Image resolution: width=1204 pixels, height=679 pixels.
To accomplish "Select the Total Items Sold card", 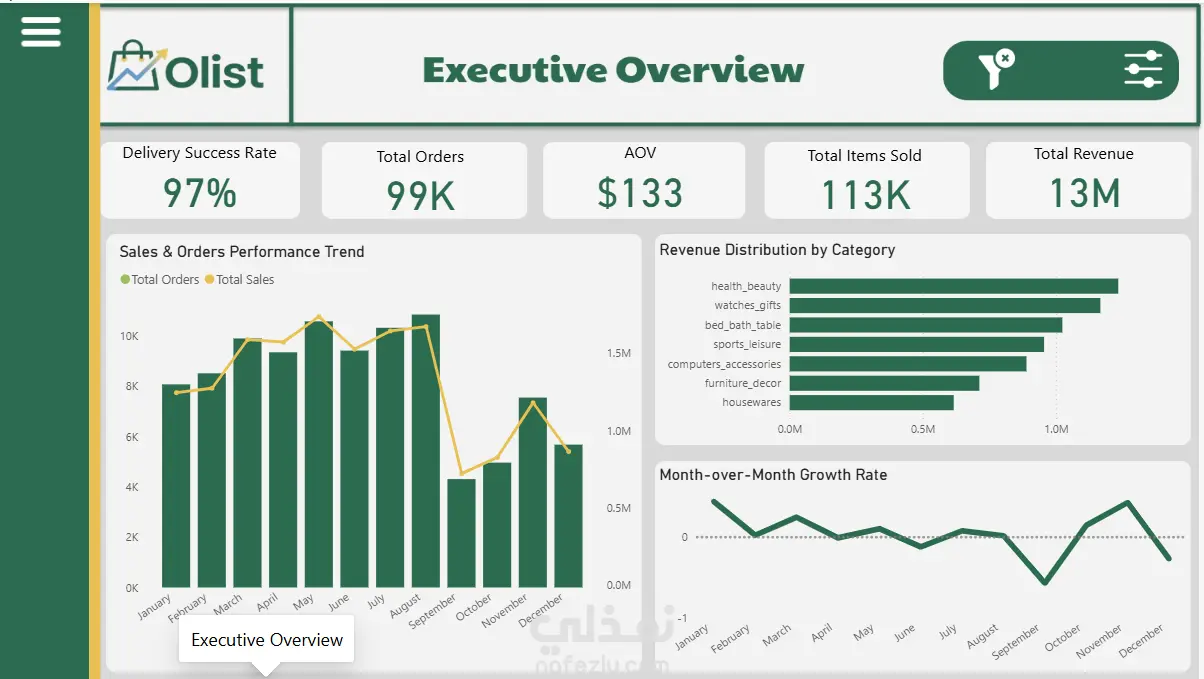I will click(867, 180).
